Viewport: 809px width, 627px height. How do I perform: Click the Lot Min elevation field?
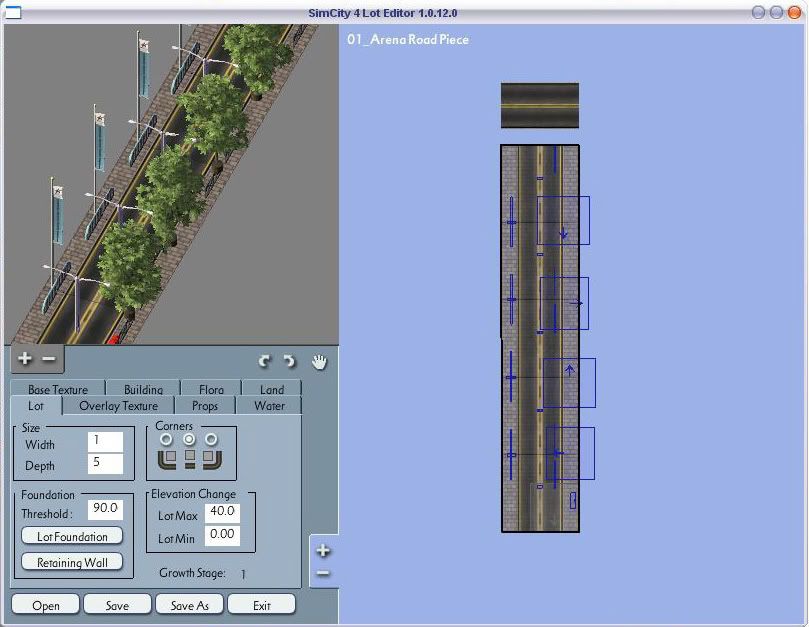(x=222, y=535)
